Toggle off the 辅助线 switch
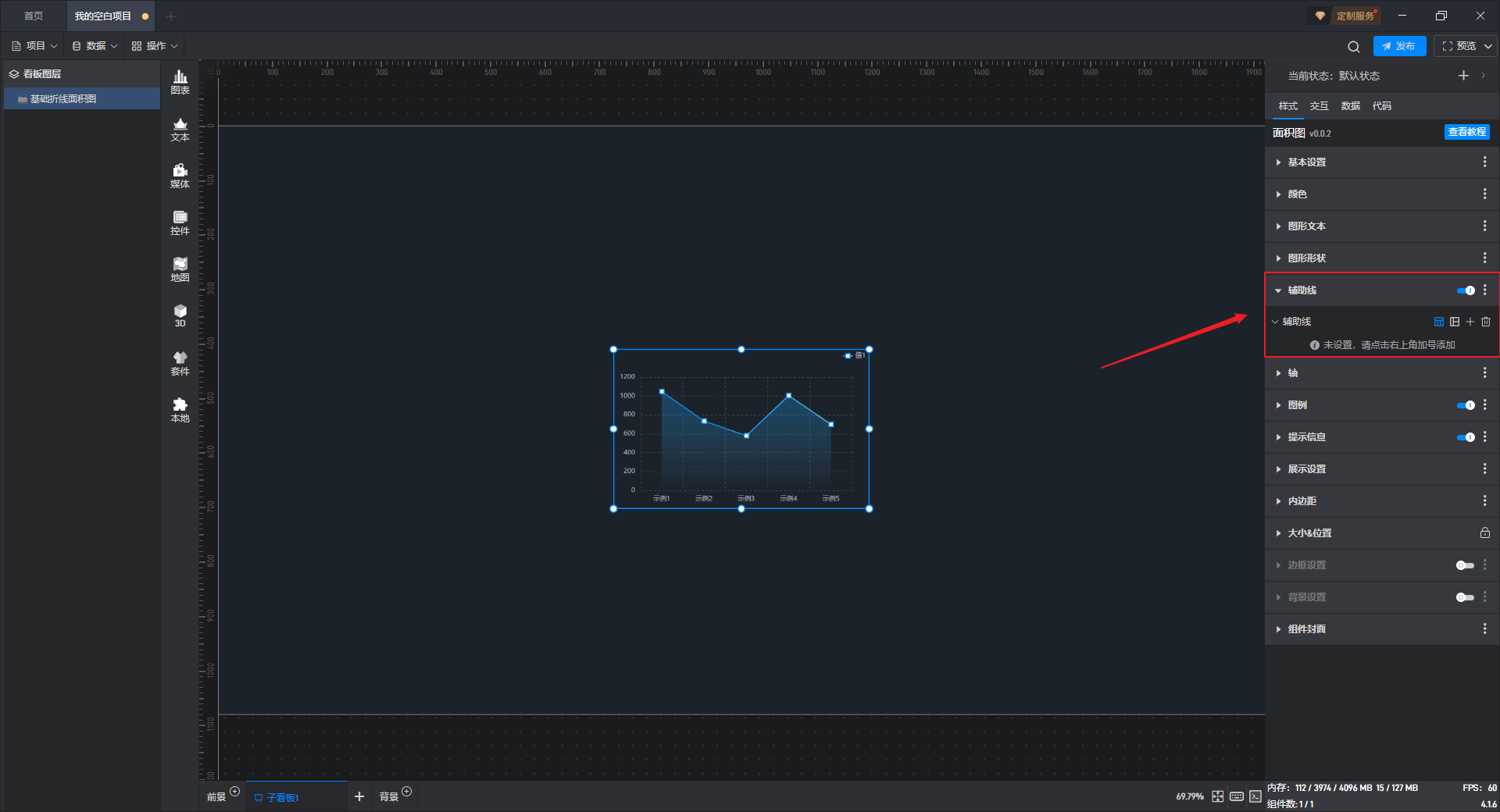This screenshot has height=812, width=1500. coord(1466,290)
